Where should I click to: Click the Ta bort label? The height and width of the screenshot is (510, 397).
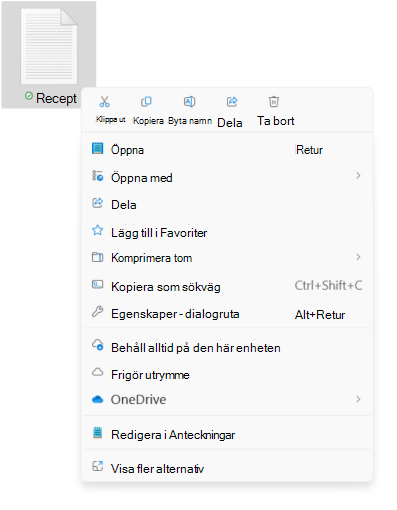[276, 121]
